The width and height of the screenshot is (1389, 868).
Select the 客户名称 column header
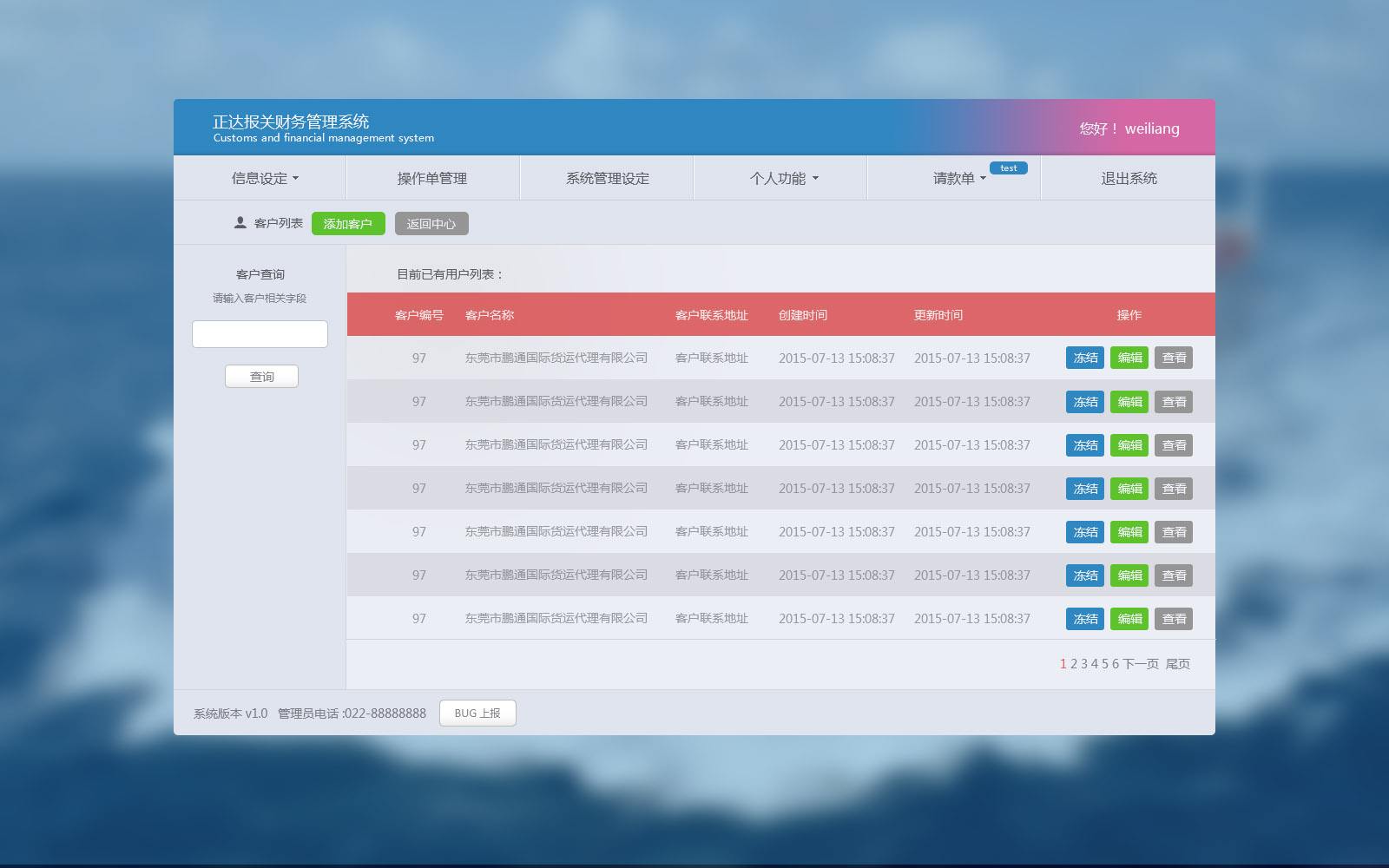point(487,315)
